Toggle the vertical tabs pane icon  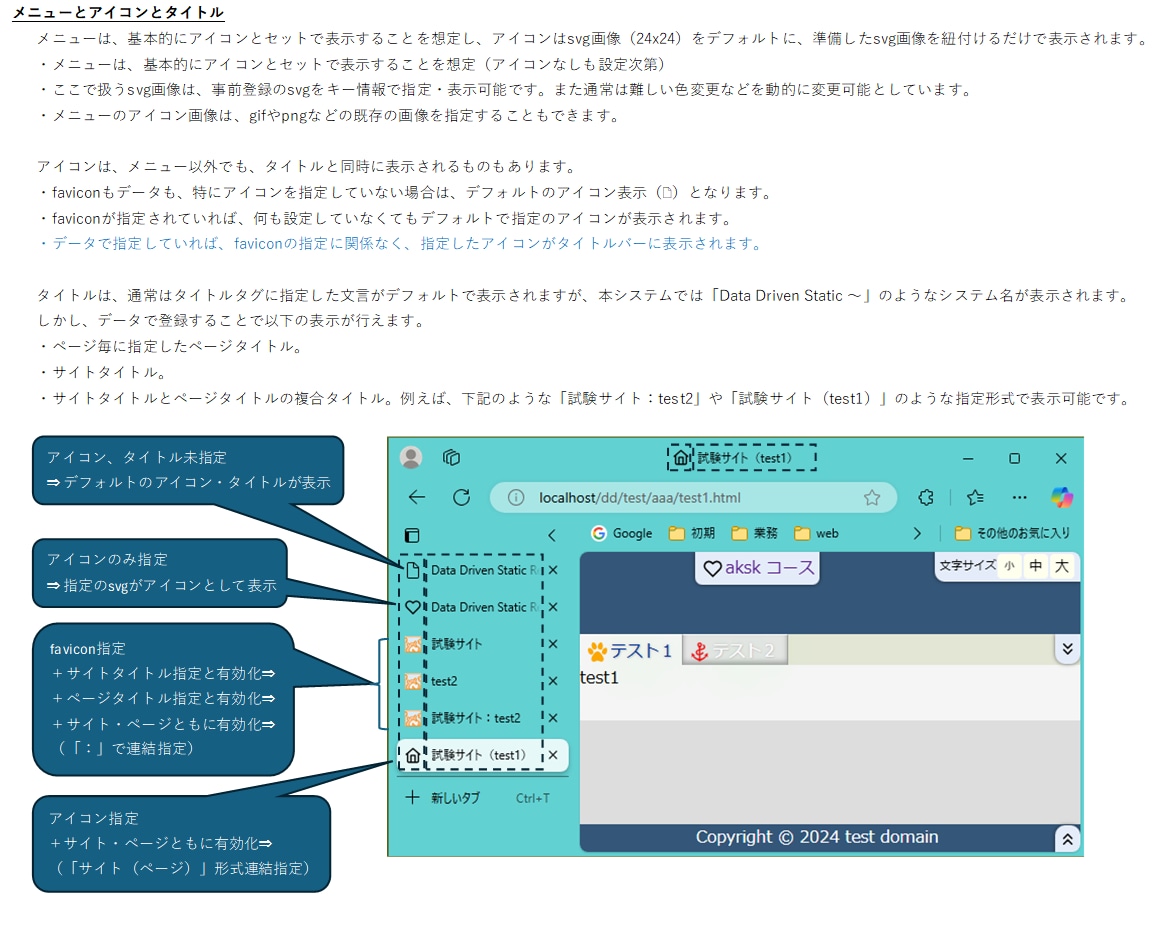[x=412, y=535]
